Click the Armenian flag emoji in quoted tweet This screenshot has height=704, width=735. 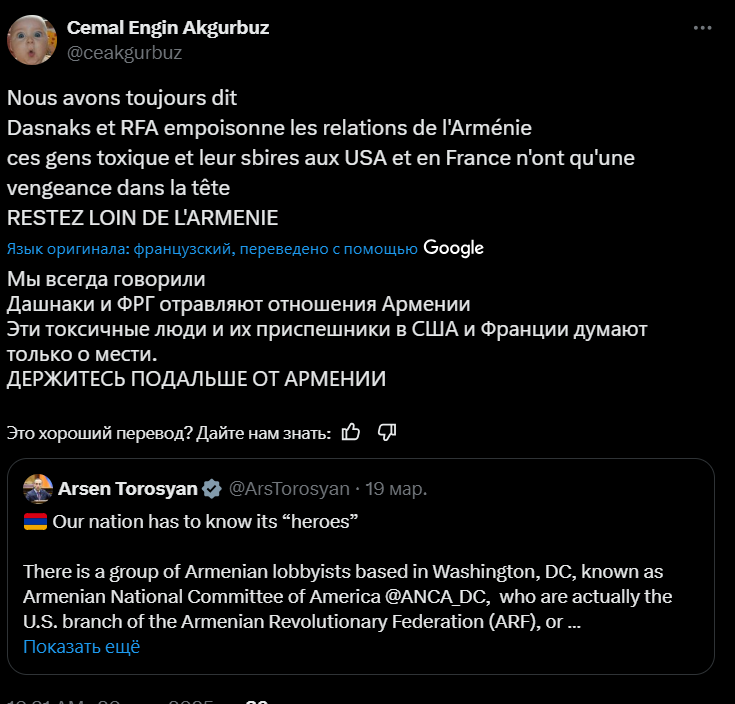[35, 522]
